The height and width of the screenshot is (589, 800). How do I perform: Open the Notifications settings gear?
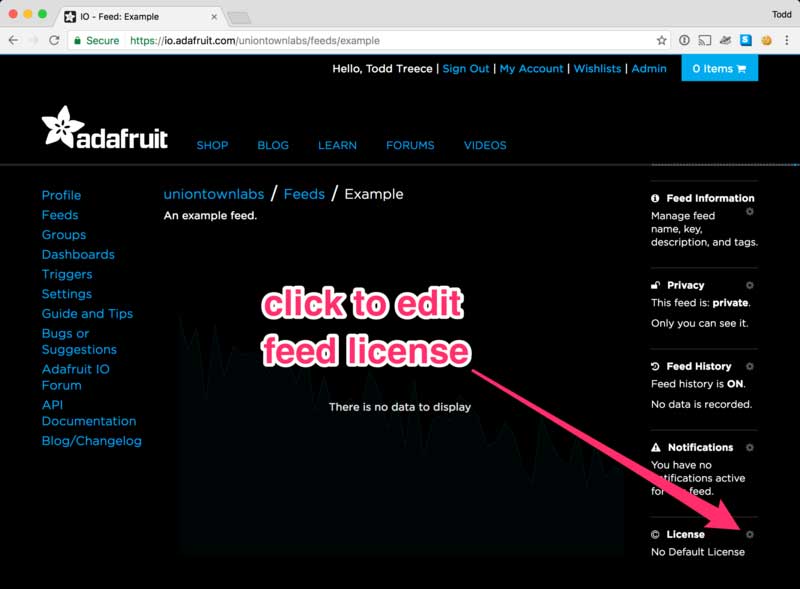[750, 447]
